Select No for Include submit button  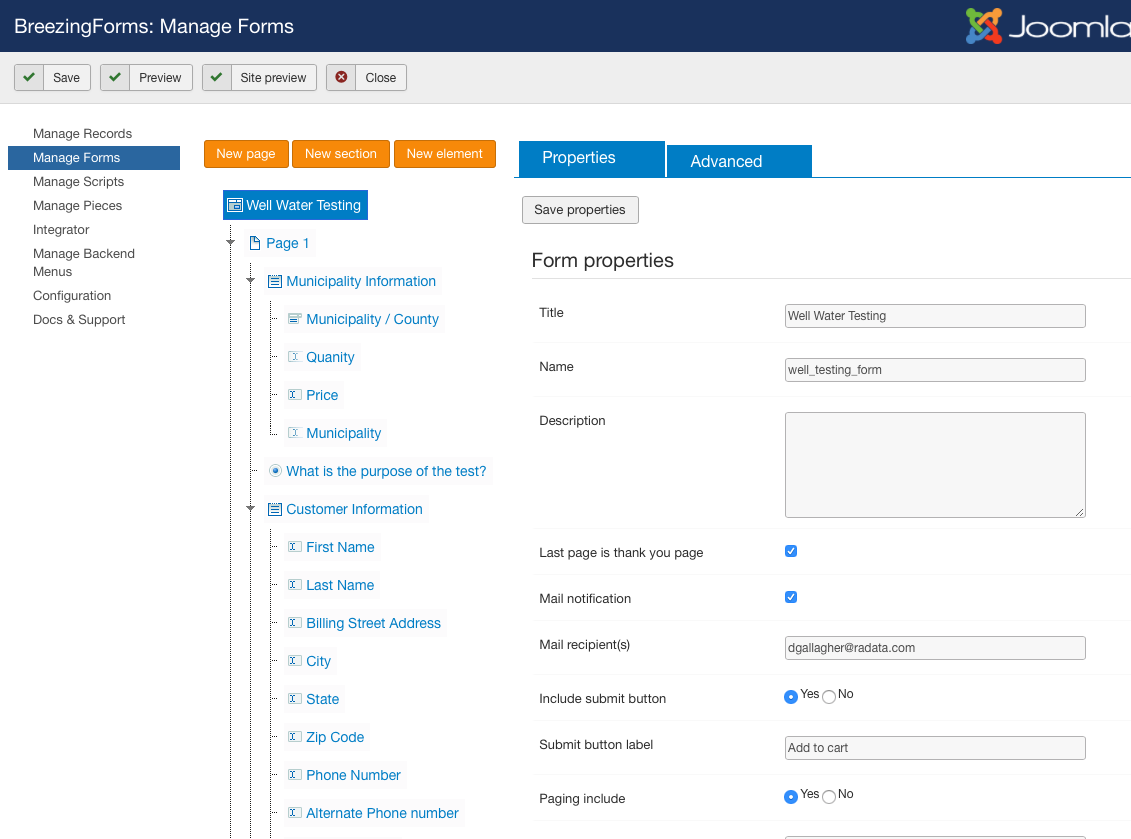pos(829,697)
